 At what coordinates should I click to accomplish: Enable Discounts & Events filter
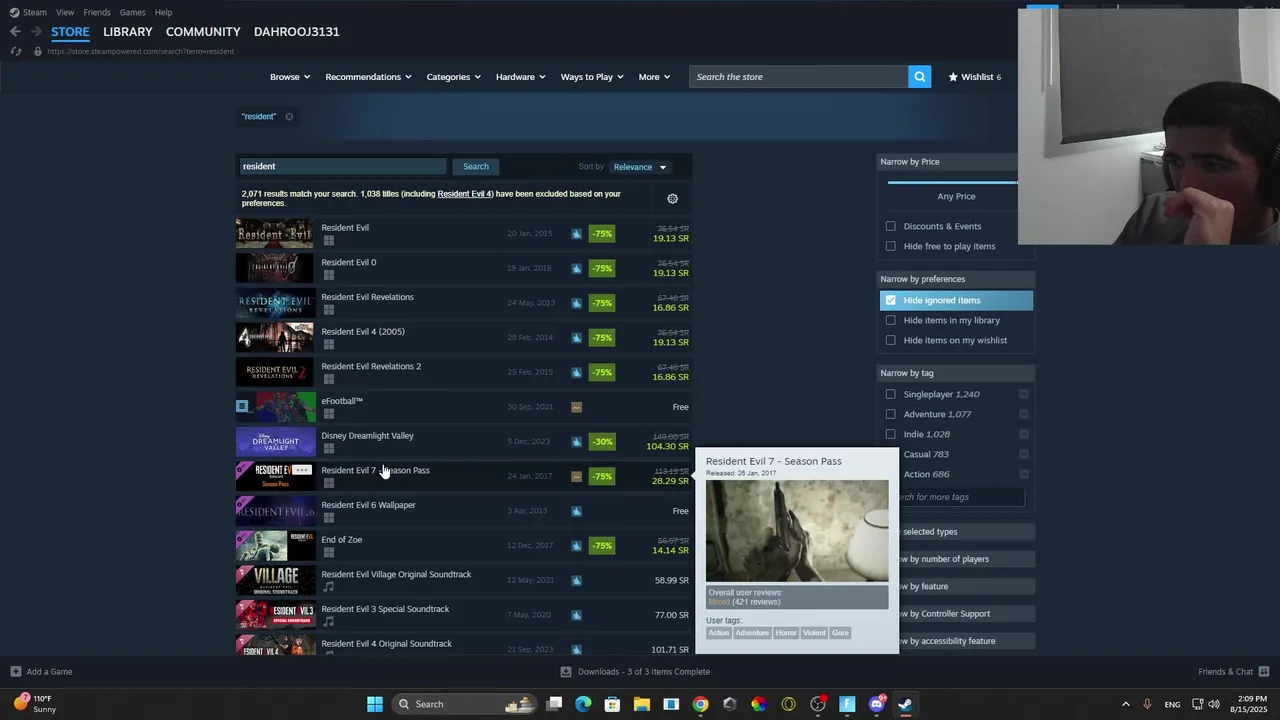tap(891, 226)
